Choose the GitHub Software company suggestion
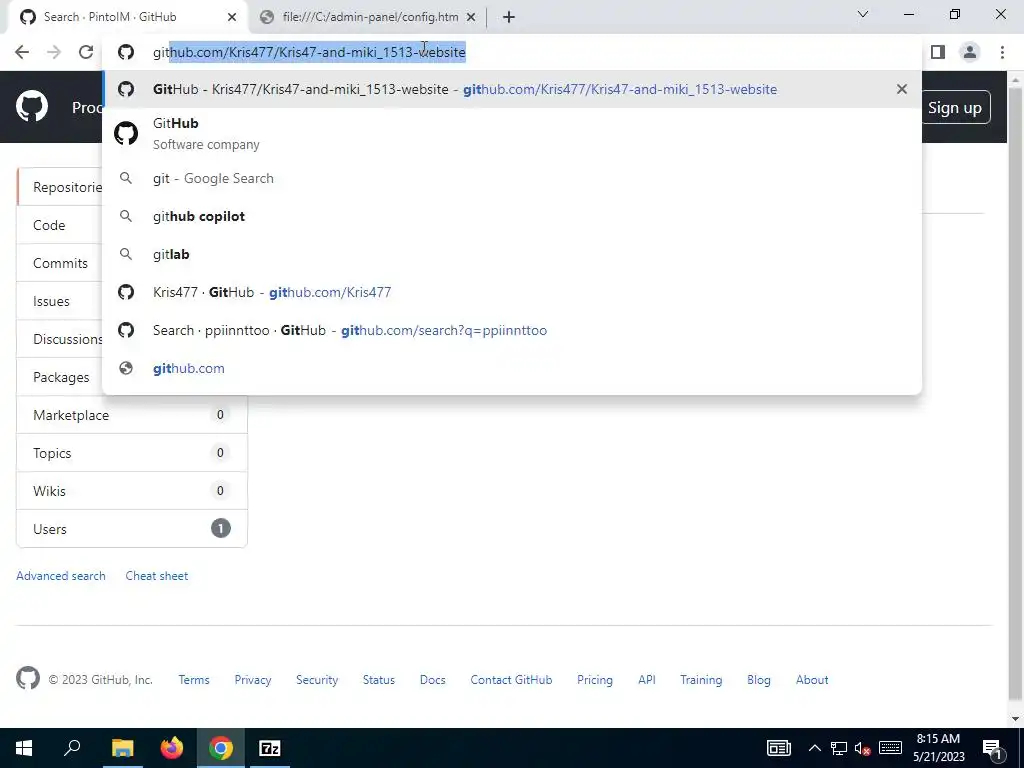 pyautogui.click(x=512, y=133)
